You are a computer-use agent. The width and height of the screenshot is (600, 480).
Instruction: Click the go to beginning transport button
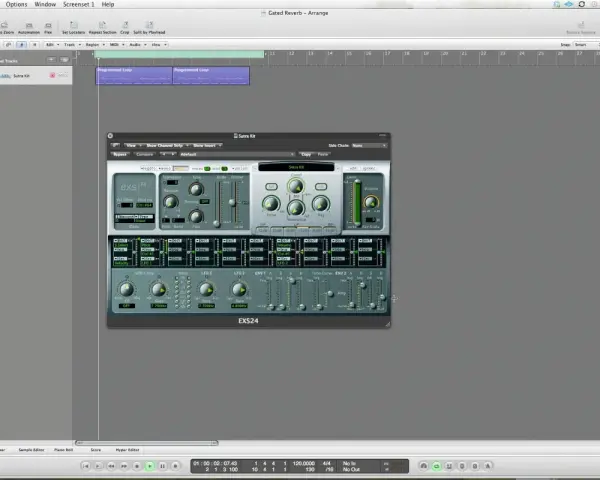(86, 466)
